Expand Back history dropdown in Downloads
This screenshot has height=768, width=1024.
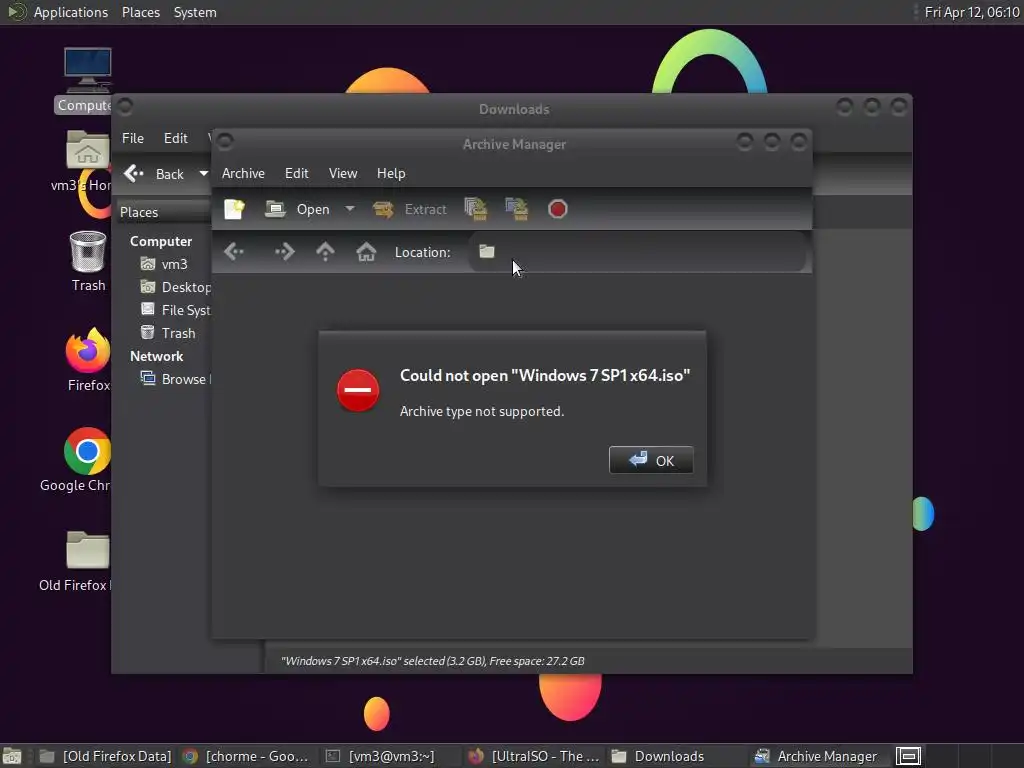coord(204,174)
